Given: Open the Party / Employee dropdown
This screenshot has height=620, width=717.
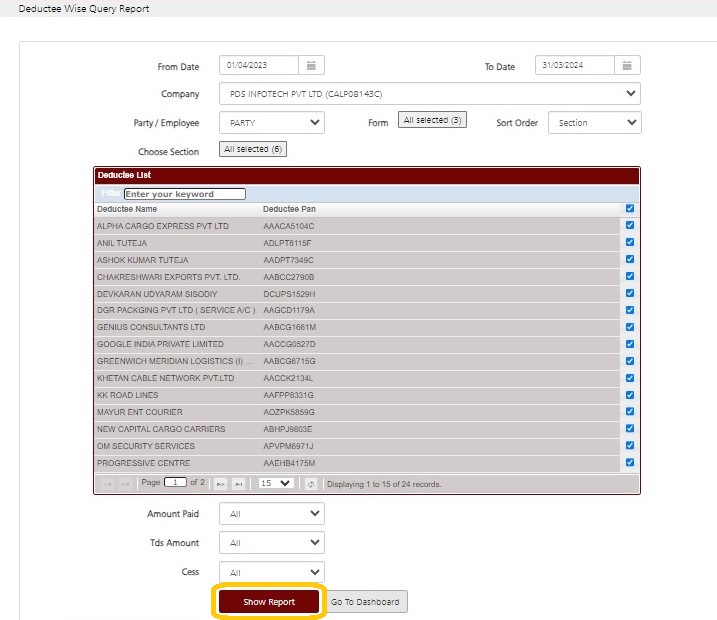Looking at the screenshot, I should 272,123.
